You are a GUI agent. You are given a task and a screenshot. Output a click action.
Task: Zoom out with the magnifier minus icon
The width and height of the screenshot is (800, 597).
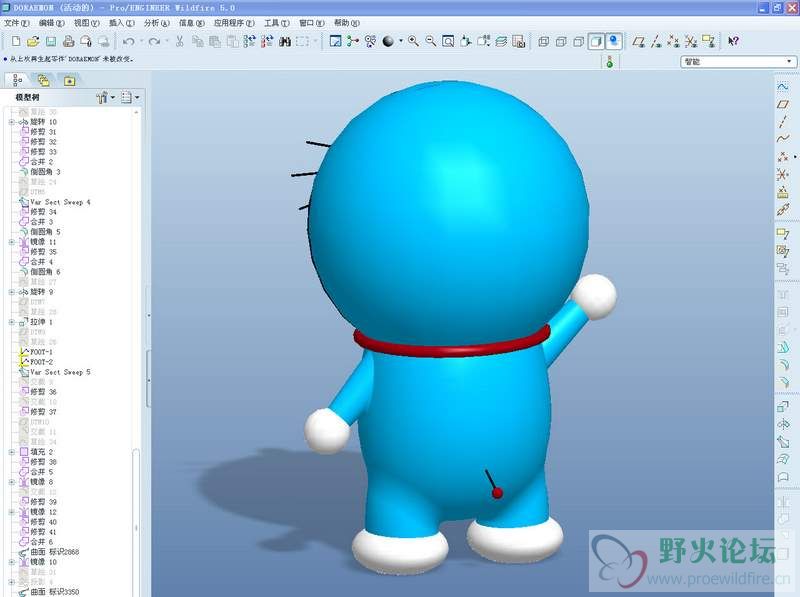431,41
